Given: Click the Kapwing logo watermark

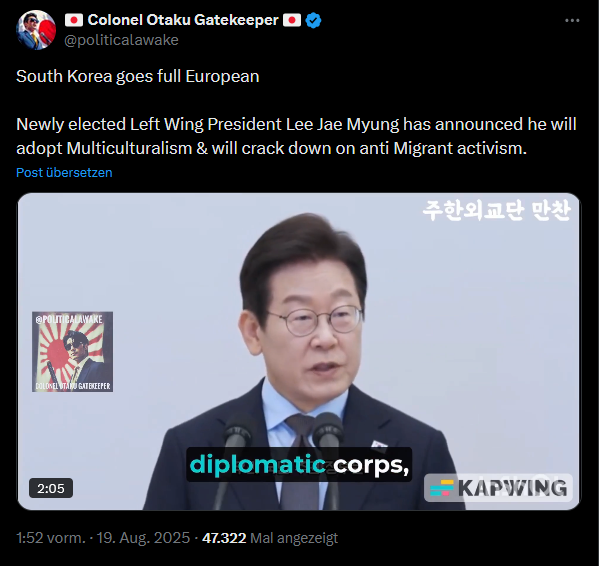Looking at the screenshot, I should pos(498,488).
